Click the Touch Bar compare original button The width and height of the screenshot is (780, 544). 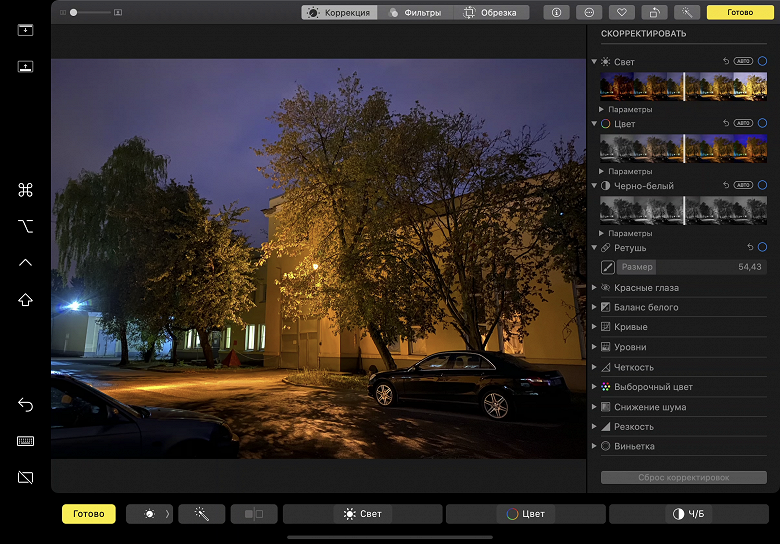tap(254, 514)
